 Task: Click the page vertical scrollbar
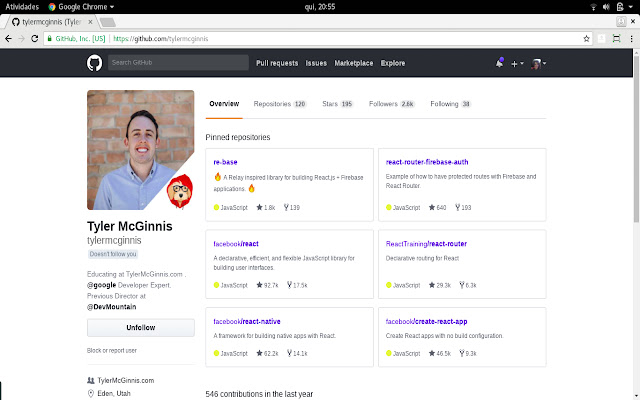(636, 139)
